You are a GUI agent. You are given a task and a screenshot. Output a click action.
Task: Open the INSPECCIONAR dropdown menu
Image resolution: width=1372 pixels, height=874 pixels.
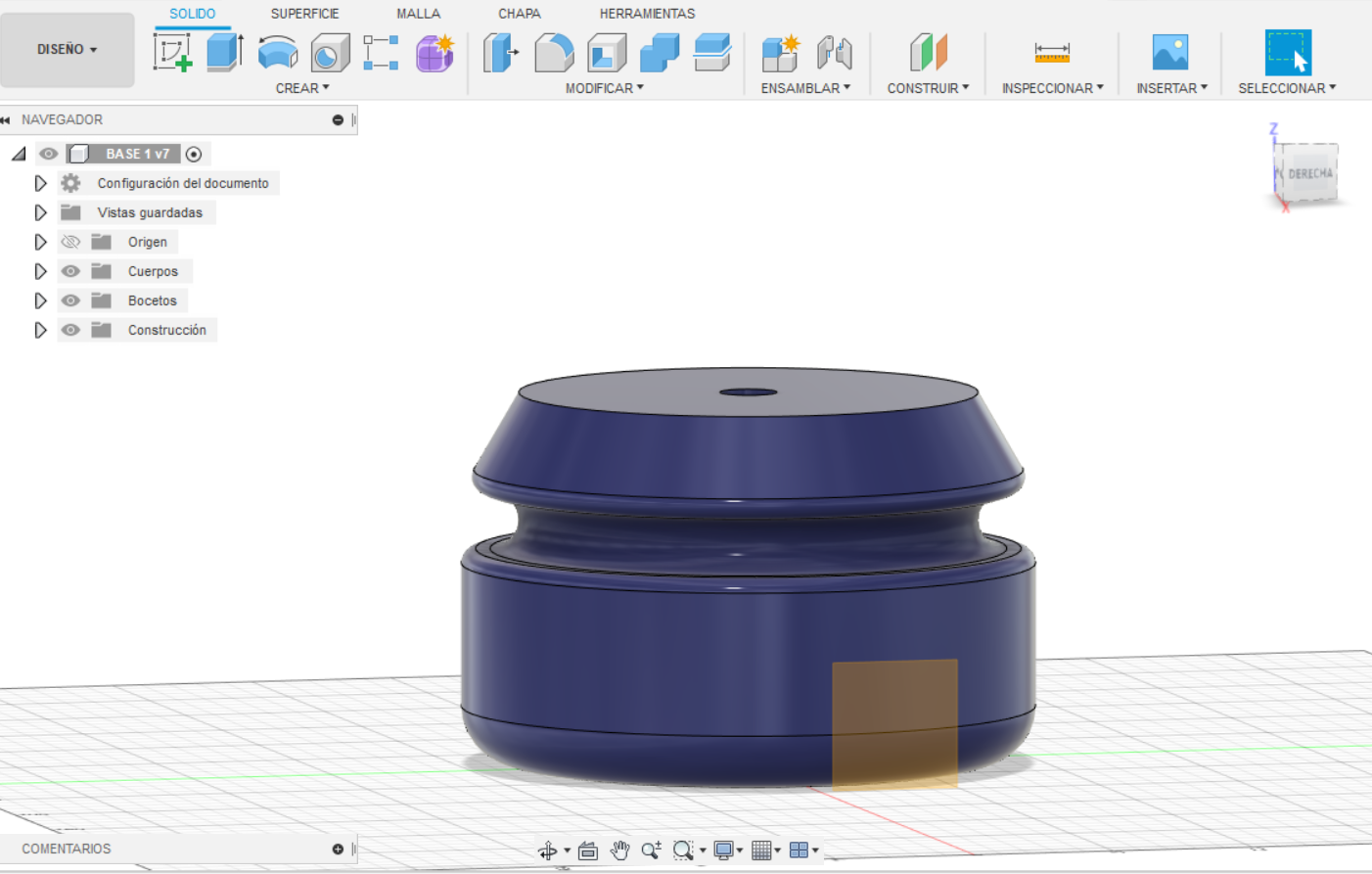(1052, 88)
